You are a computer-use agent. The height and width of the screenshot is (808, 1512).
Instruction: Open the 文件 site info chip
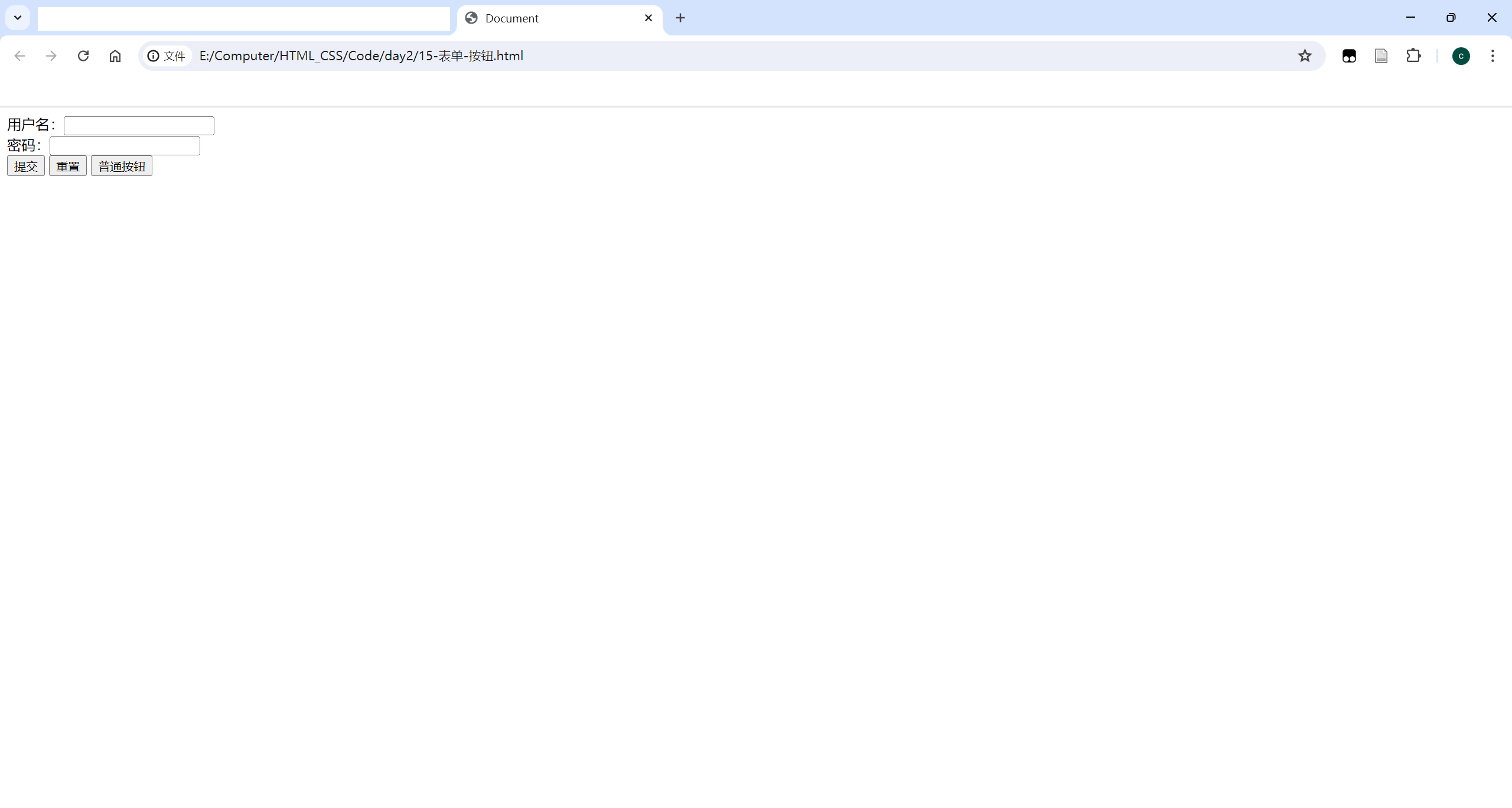click(x=167, y=56)
